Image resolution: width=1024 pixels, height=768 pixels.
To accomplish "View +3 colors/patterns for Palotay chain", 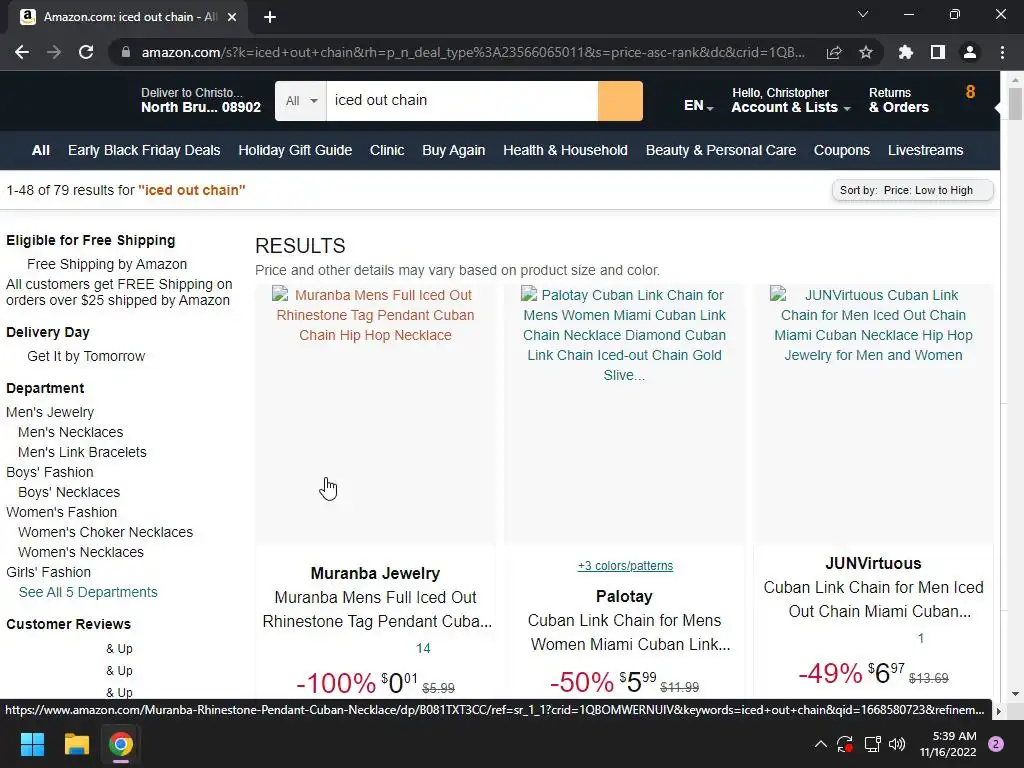I will [x=625, y=566].
